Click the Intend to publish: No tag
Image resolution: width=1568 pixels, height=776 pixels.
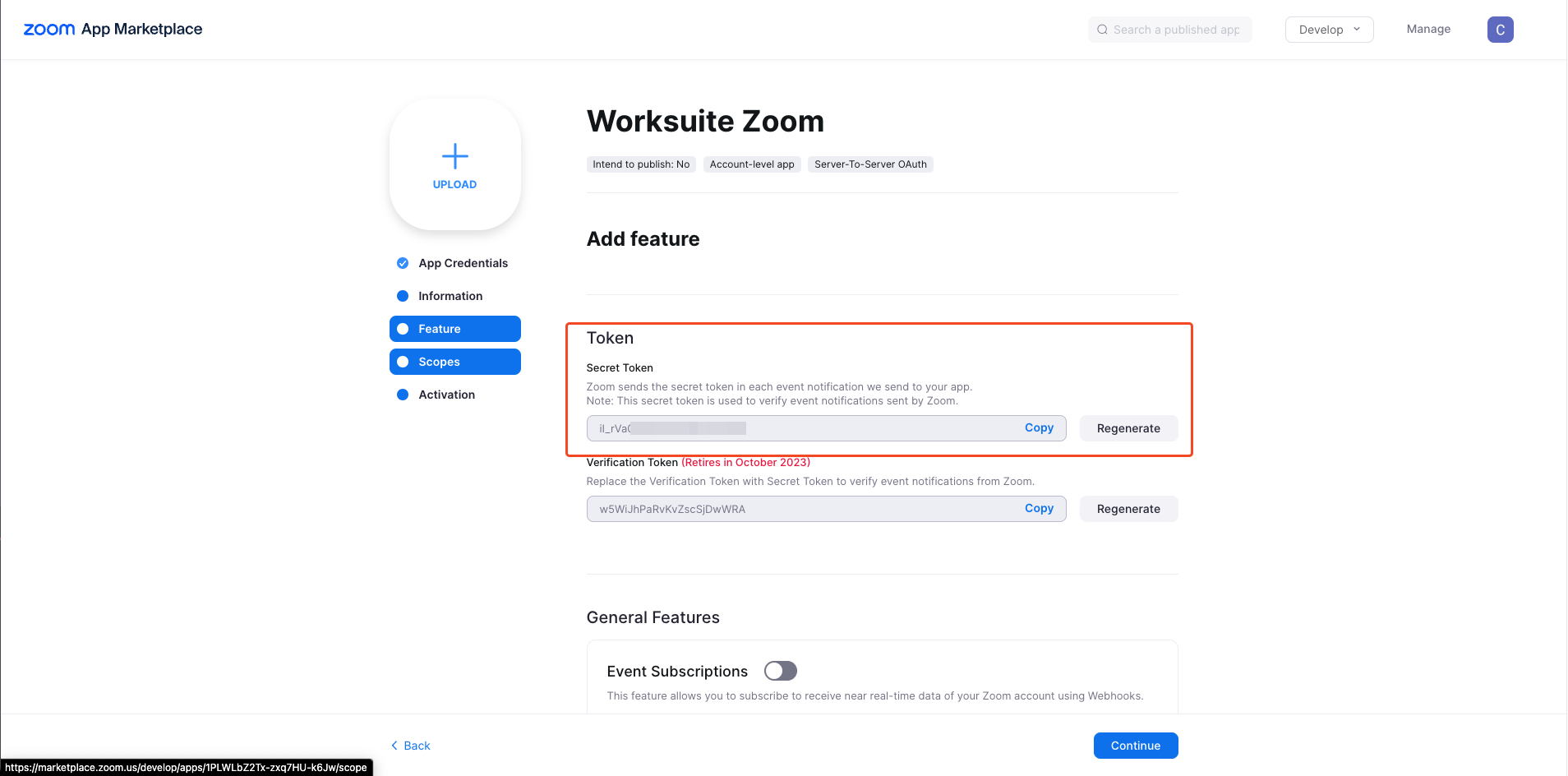[x=641, y=164]
